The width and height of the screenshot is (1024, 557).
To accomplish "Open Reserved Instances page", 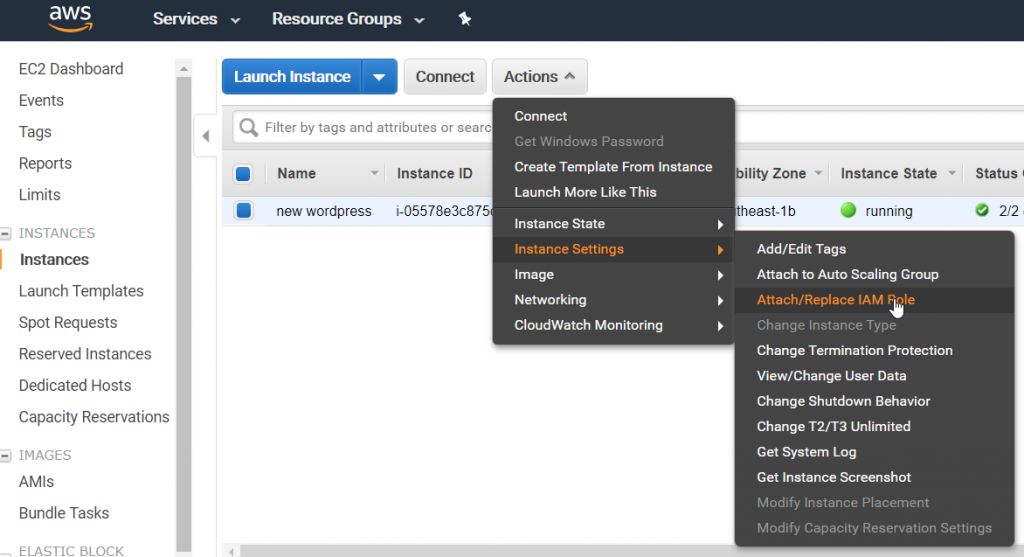I will point(85,354).
